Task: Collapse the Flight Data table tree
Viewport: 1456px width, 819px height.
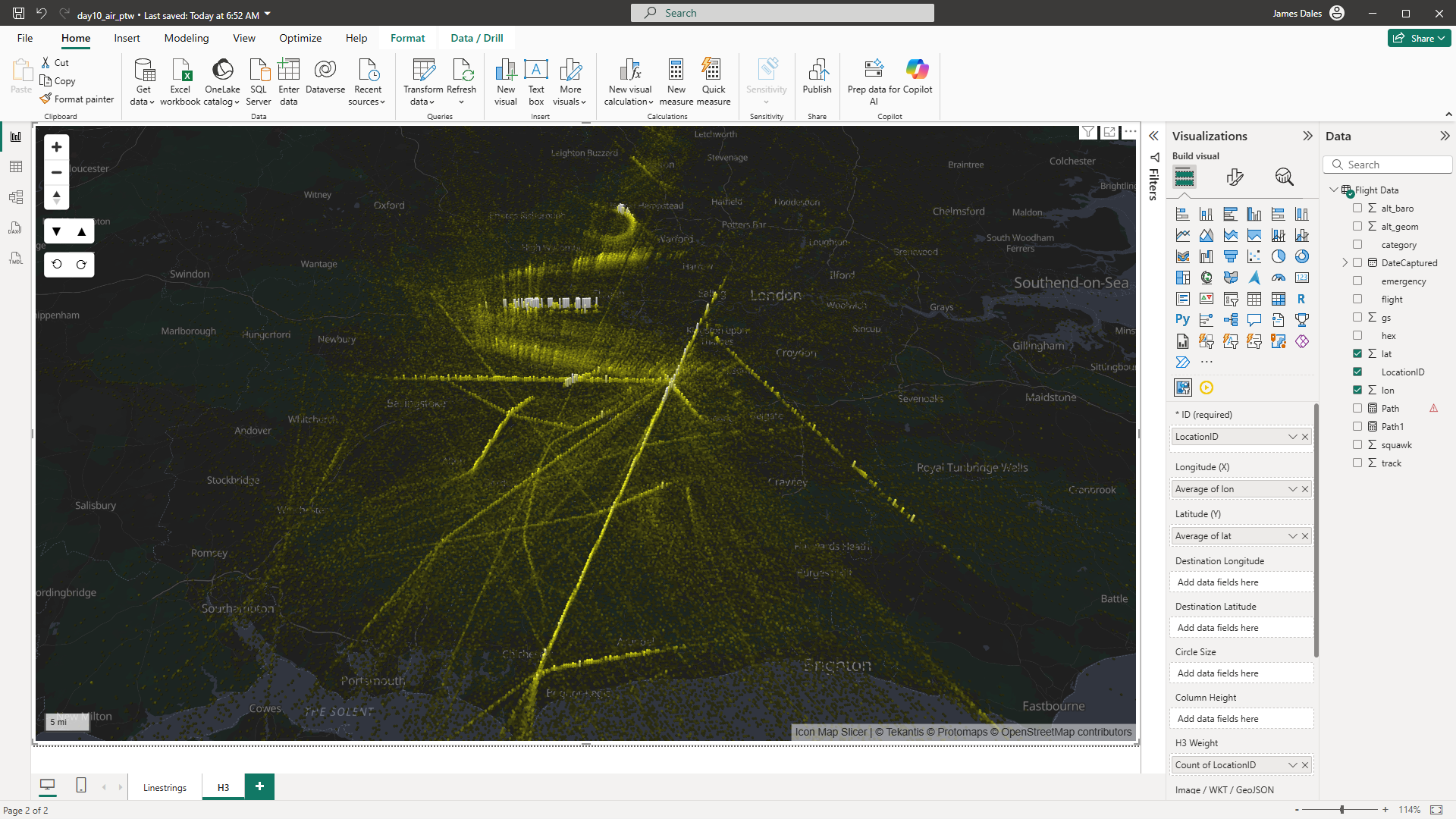Action: click(1334, 190)
